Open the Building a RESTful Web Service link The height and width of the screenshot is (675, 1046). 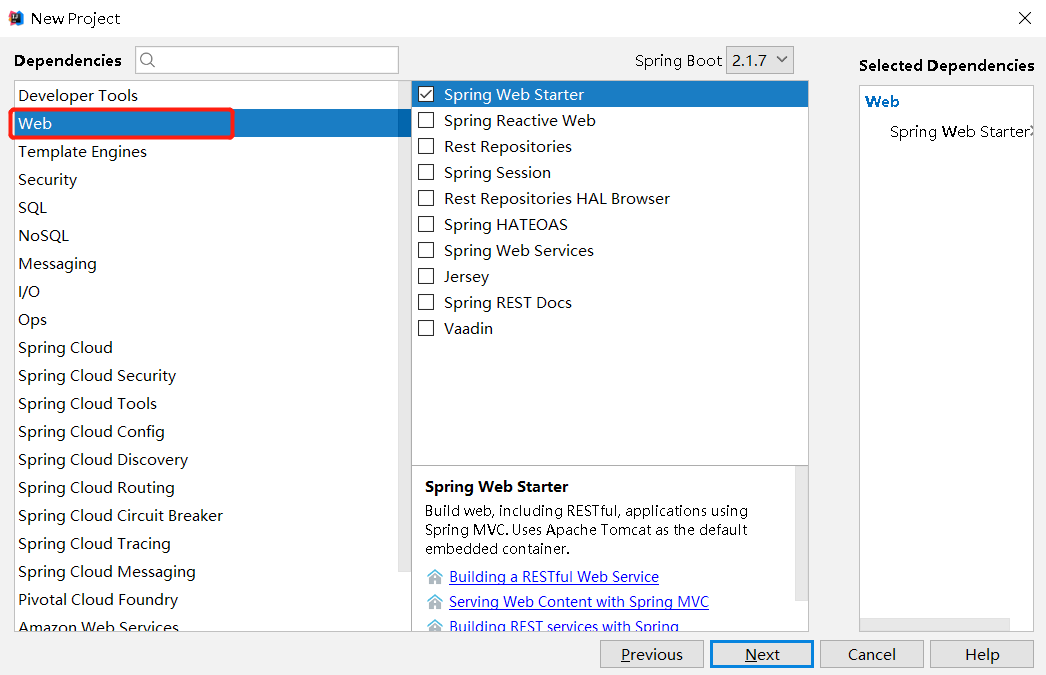tap(554, 577)
